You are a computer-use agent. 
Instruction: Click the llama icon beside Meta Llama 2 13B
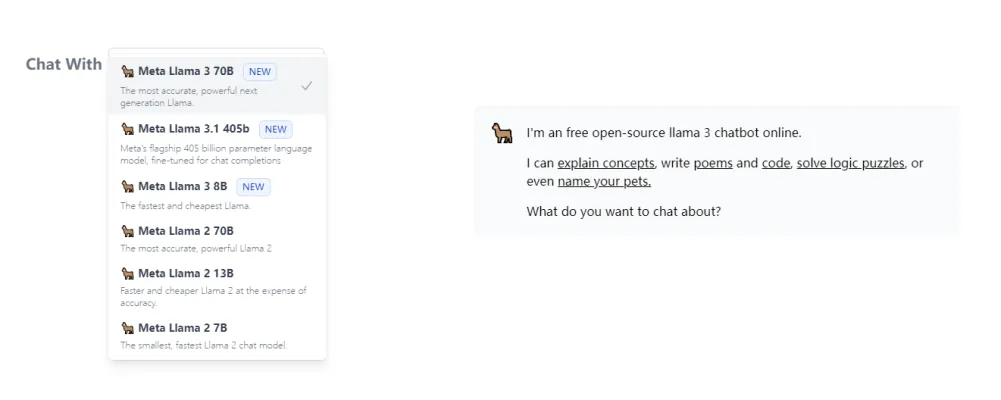[127, 273]
